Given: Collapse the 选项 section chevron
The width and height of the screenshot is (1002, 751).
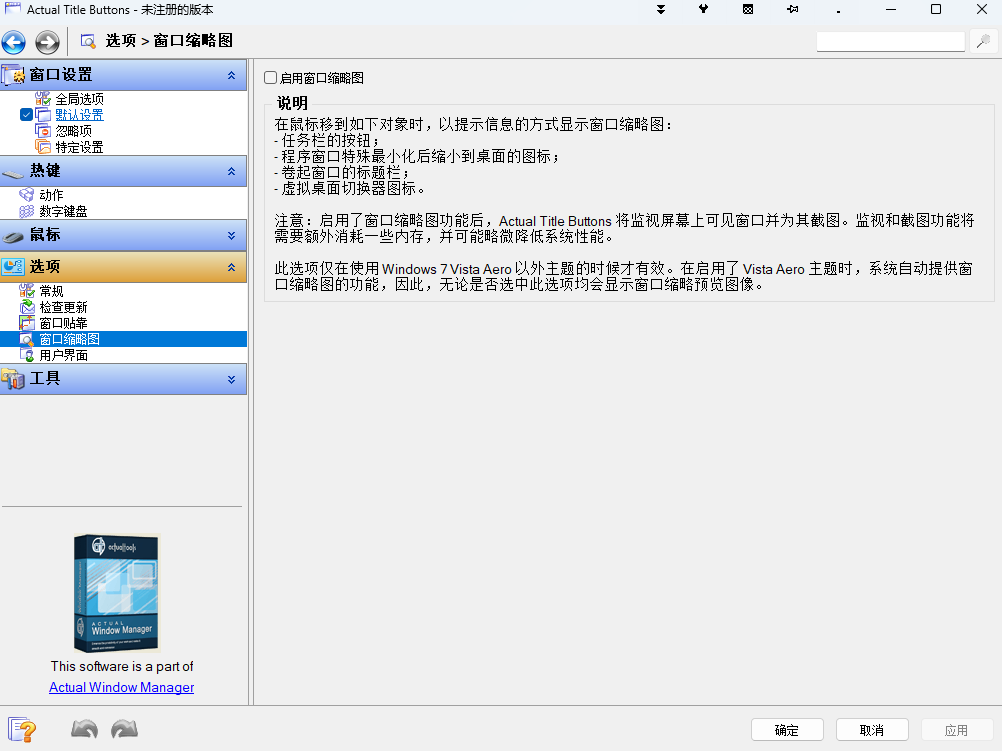Looking at the screenshot, I should tap(231, 267).
